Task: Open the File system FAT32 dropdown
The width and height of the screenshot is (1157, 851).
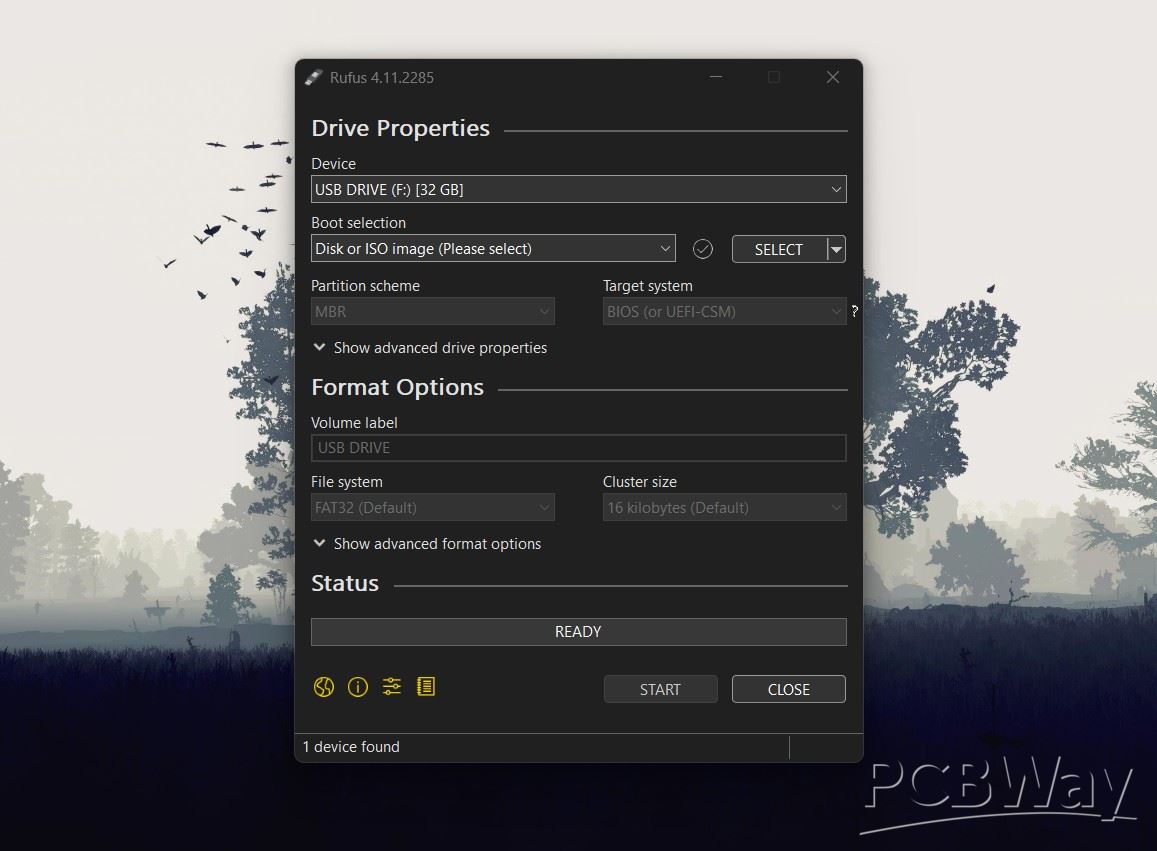Action: 432,508
